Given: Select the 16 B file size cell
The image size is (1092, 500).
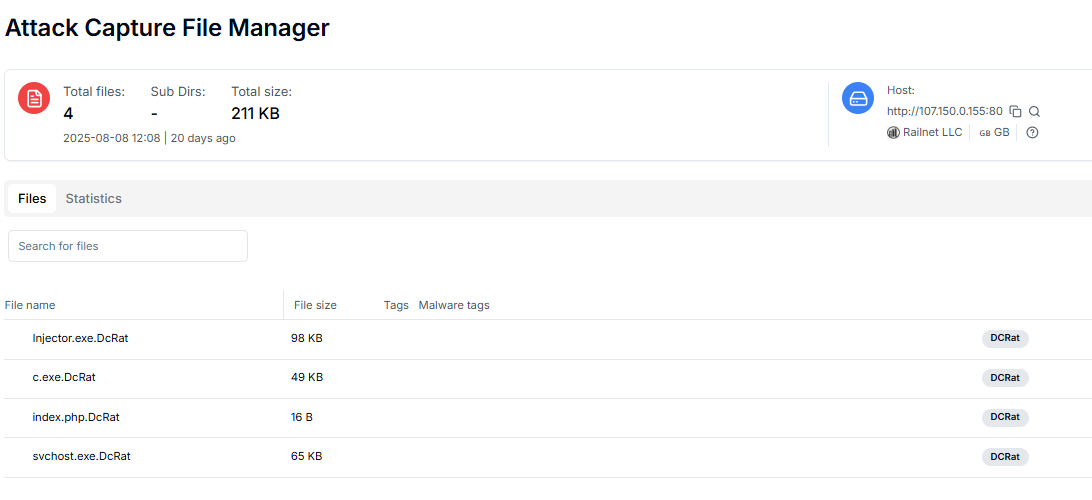Looking at the screenshot, I should tap(302, 417).
